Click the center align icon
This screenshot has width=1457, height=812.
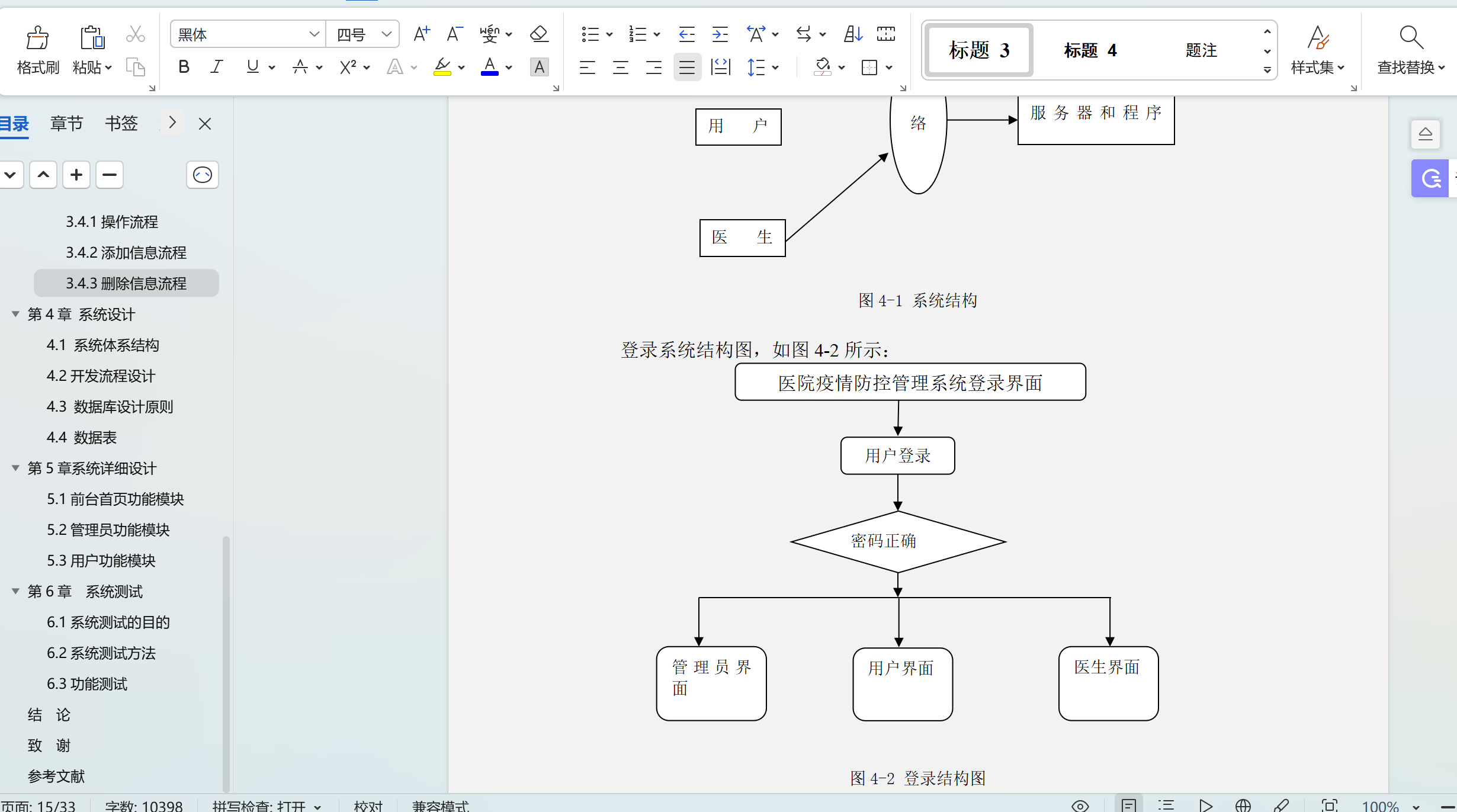(x=621, y=68)
